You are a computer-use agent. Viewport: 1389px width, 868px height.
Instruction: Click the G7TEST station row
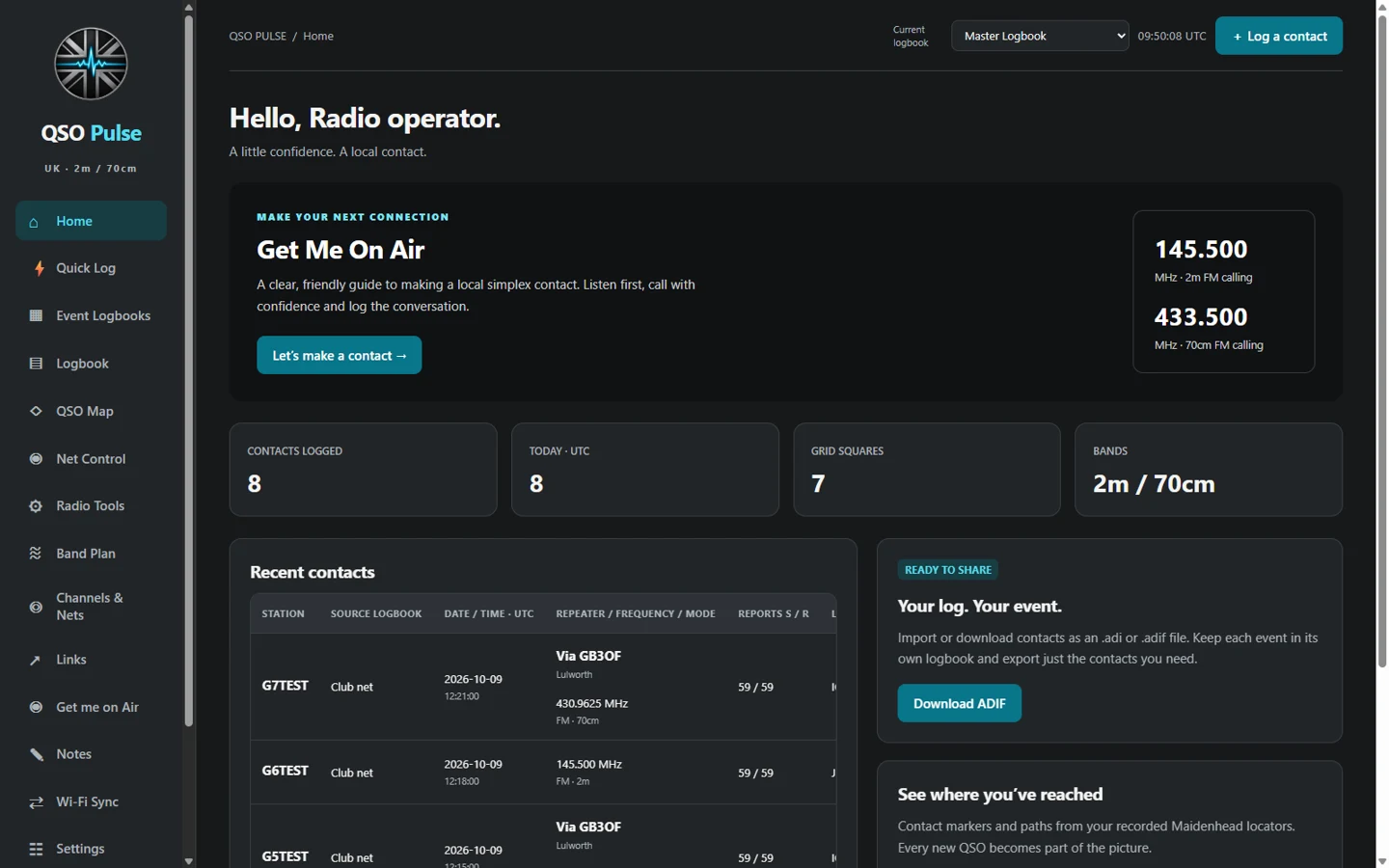543,687
